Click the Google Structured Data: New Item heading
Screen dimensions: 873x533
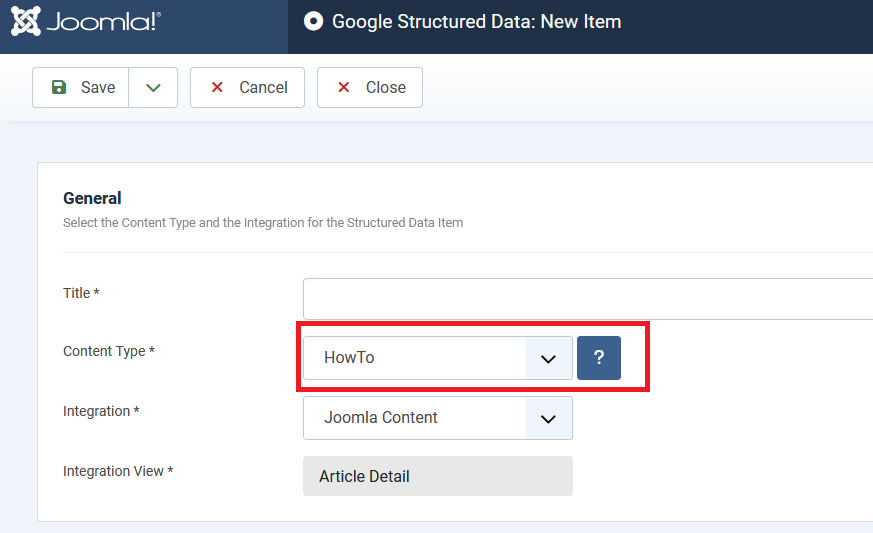(x=477, y=22)
